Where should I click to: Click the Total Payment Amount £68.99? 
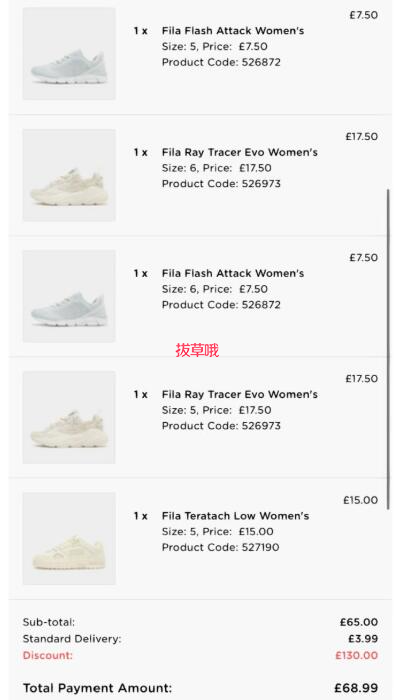pyautogui.click(x=356, y=688)
